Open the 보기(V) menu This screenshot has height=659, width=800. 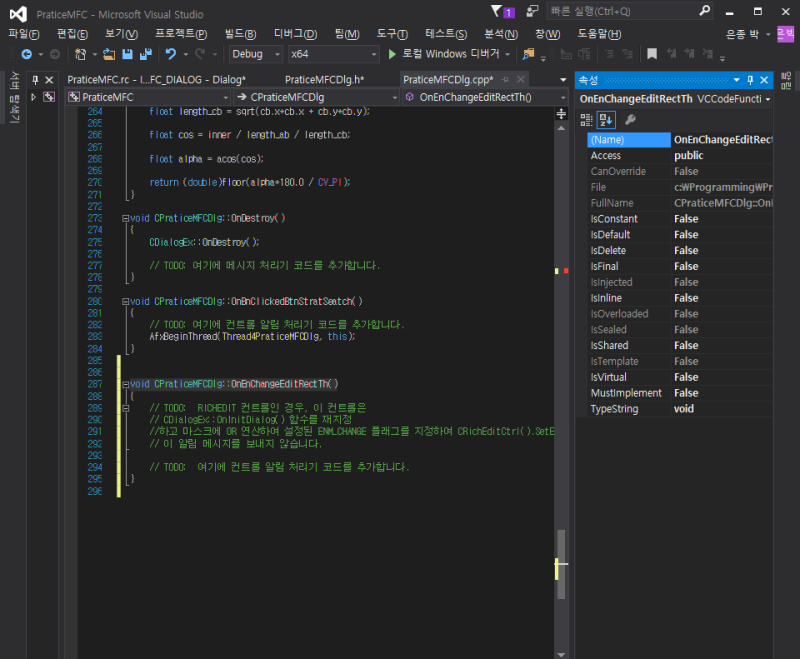[x=121, y=34]
